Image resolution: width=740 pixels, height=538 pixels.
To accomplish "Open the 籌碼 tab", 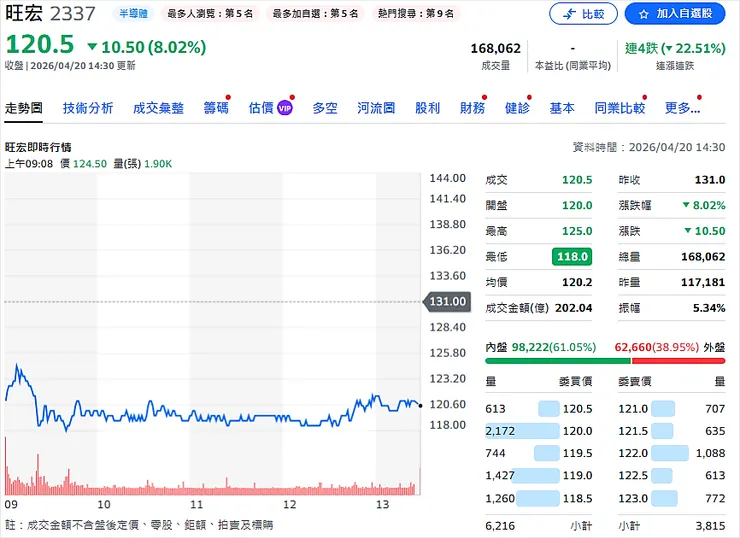I will coord(216,108).
